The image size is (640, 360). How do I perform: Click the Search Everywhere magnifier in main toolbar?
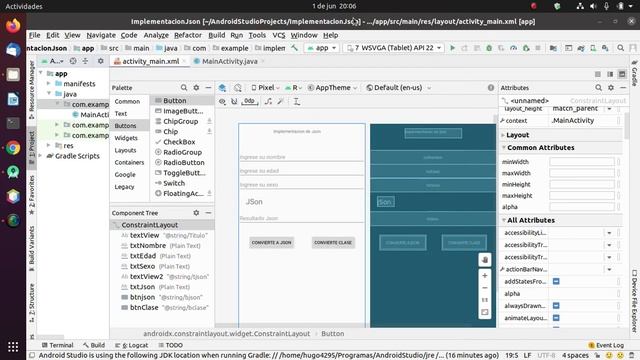click(x=620, y=48)
